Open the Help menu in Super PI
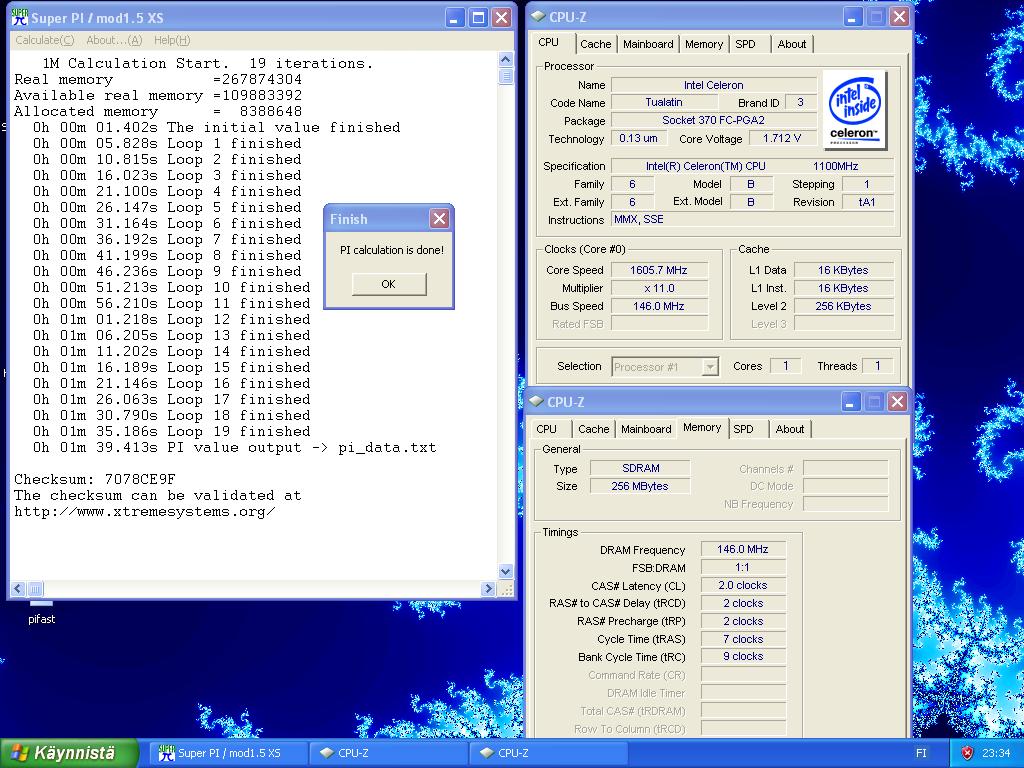The width and height of the screenshot is (1024, 768). coord(172,40)
